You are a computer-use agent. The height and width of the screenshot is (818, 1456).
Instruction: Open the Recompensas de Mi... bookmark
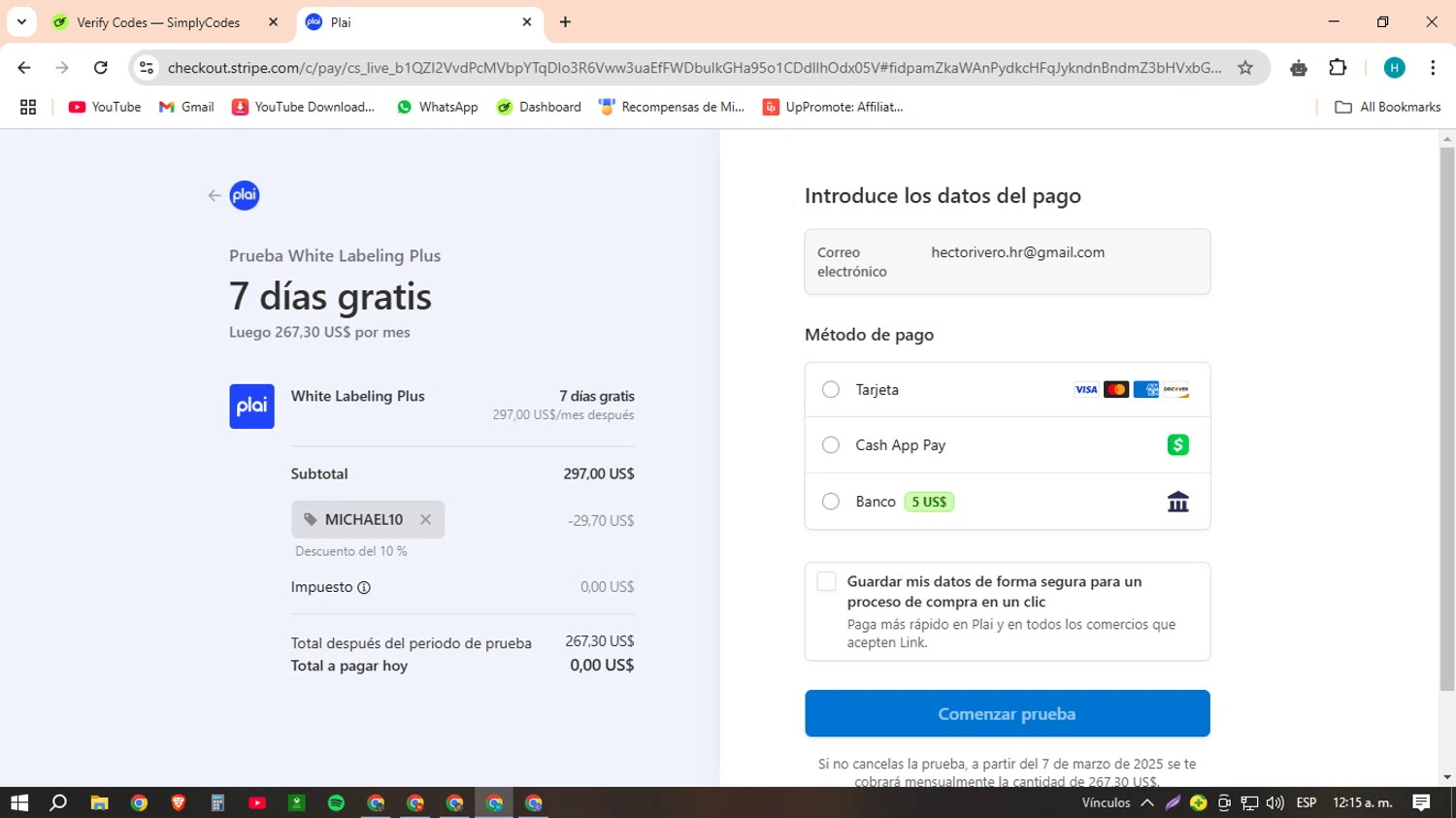(672, 107)
